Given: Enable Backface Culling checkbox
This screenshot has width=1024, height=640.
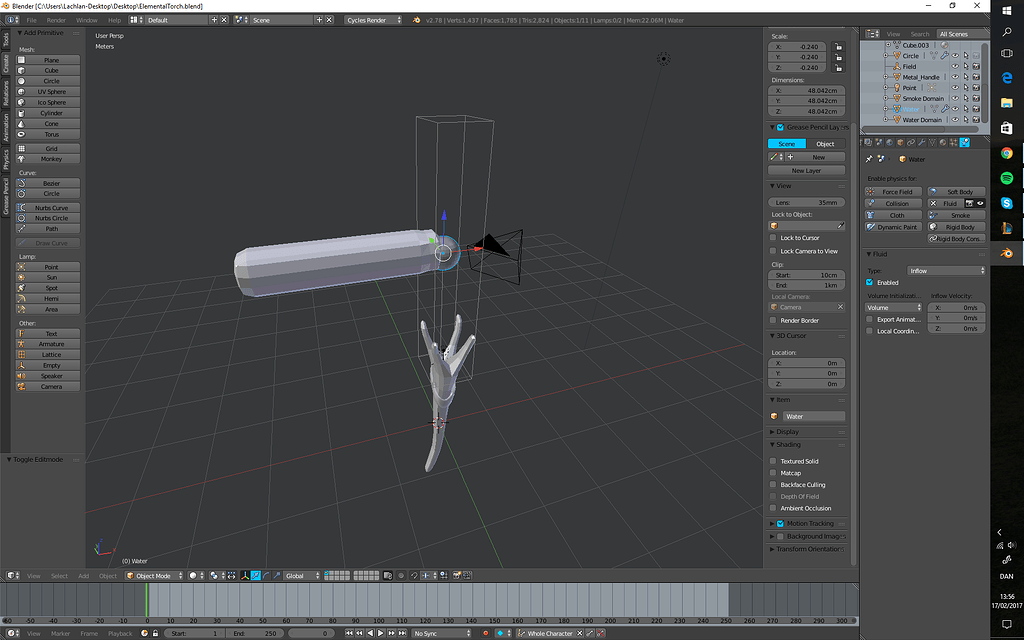Looking at the screenshot, I should (x=773, y=485).
